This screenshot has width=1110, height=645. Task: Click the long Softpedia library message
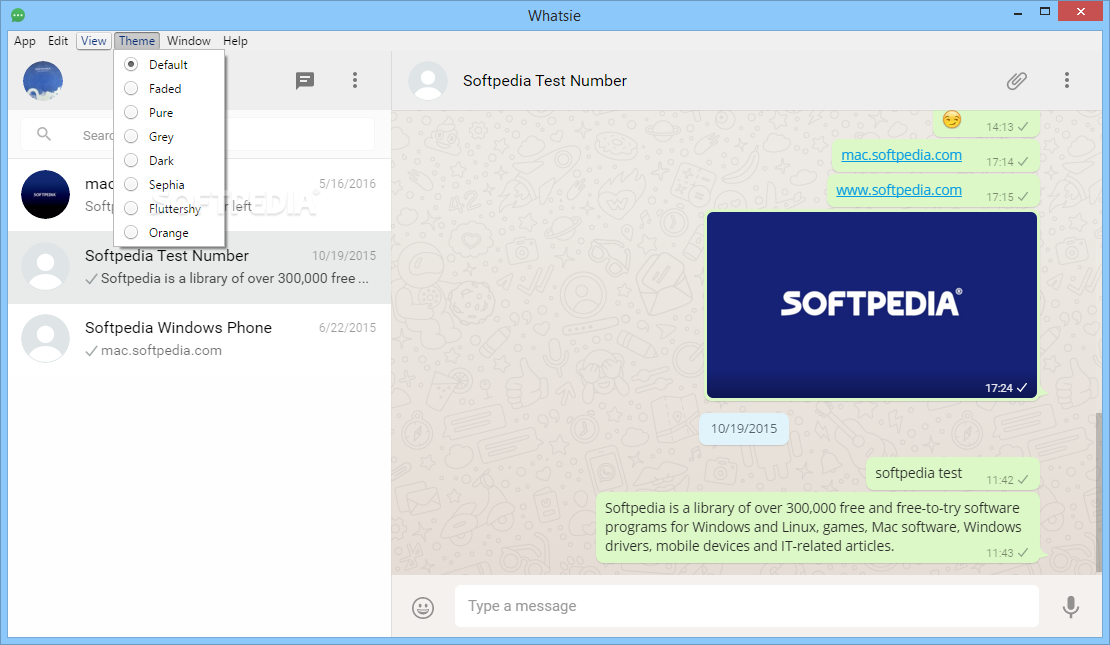(x=817, y=527)
